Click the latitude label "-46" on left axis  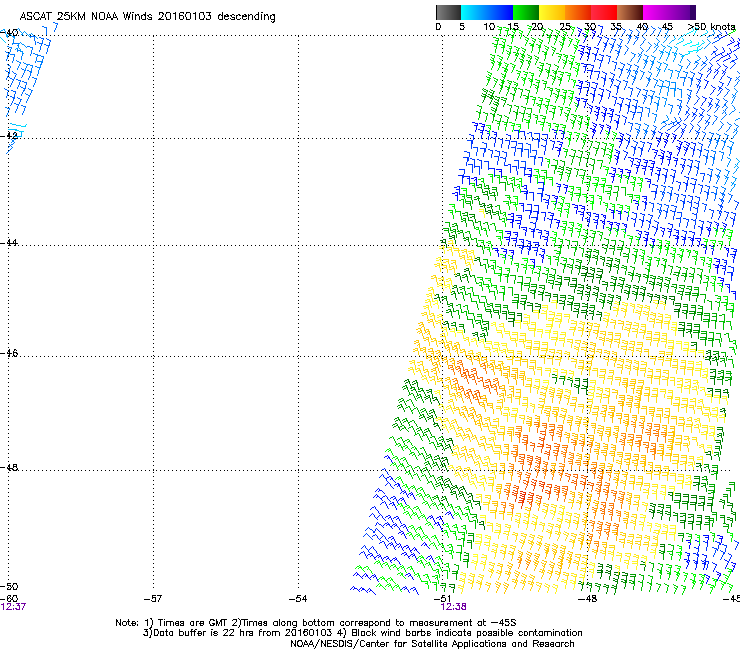9,354
